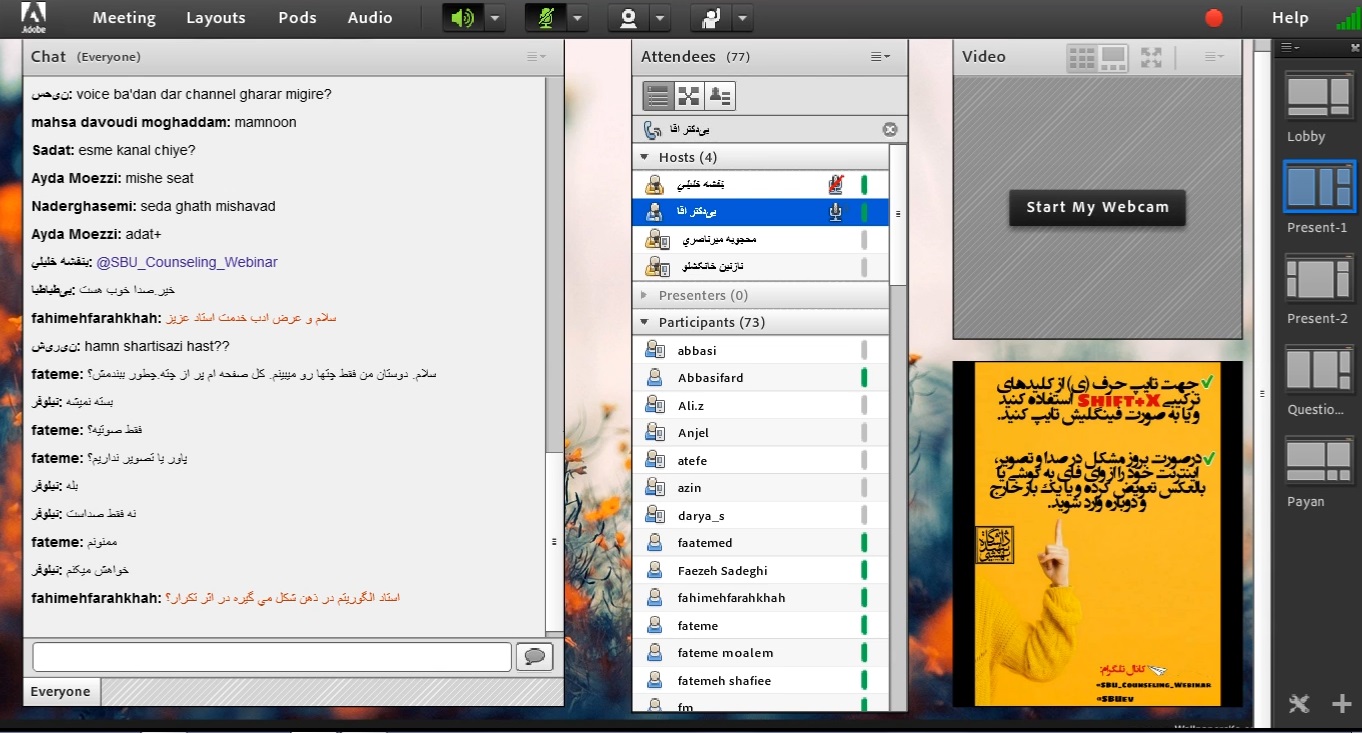Click the raise hand status icon

pyautogui.click(x=711, y=18)
